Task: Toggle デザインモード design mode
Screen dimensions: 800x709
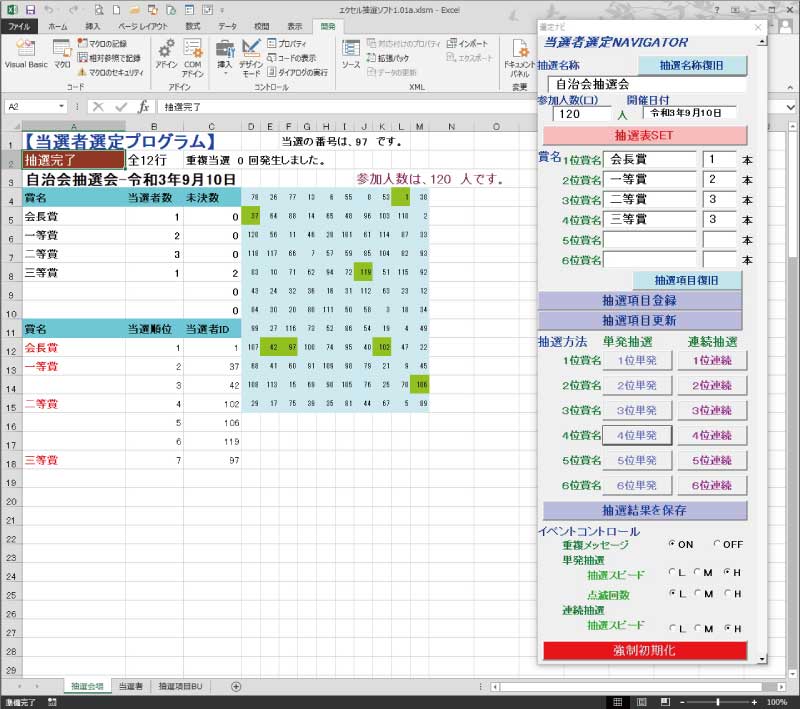Action: coord(251,57)
